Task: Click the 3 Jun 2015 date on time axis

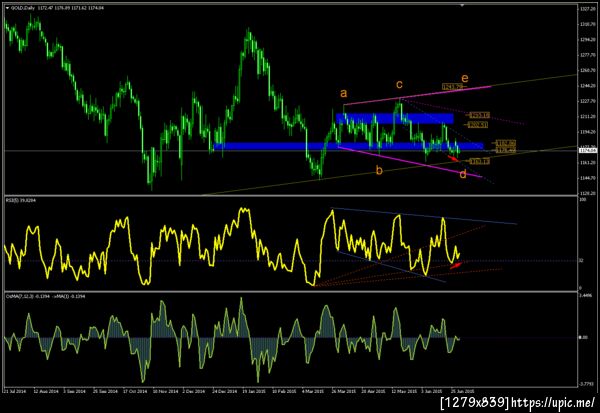Action: click(433, 392)
